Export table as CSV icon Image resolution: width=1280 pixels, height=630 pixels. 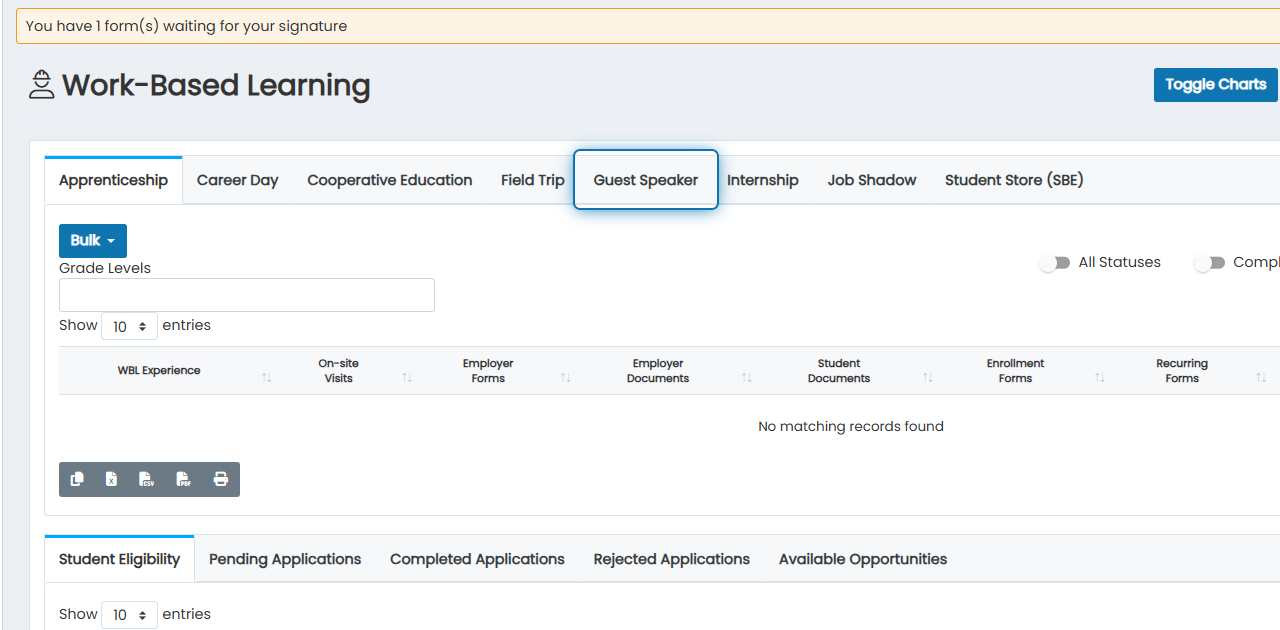coord(147,480)
